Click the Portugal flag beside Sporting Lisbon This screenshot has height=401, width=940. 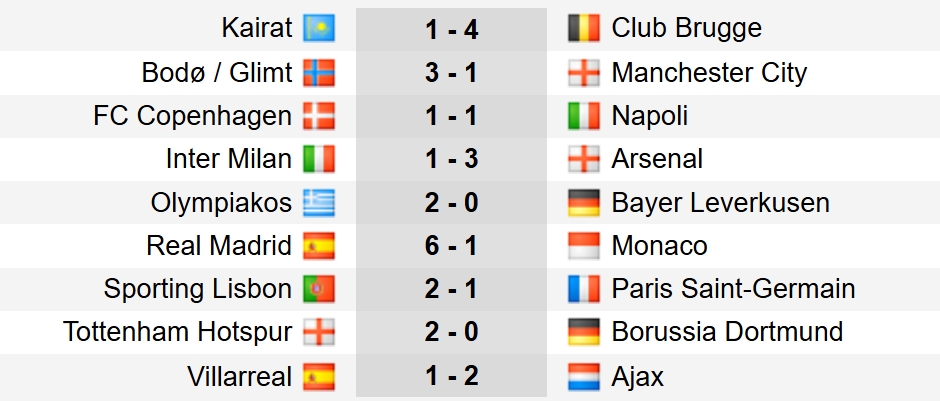pos(319,290)
